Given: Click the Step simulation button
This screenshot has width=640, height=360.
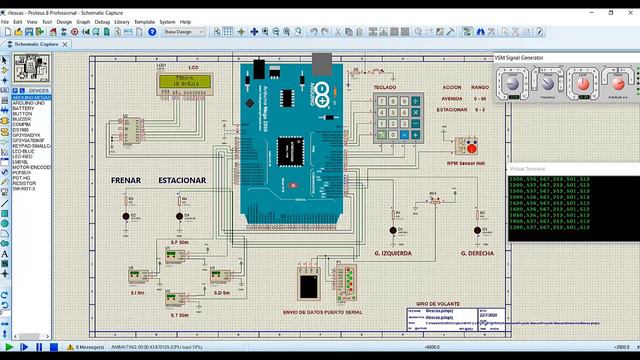Looking at the screenshot, I should 24,347.
